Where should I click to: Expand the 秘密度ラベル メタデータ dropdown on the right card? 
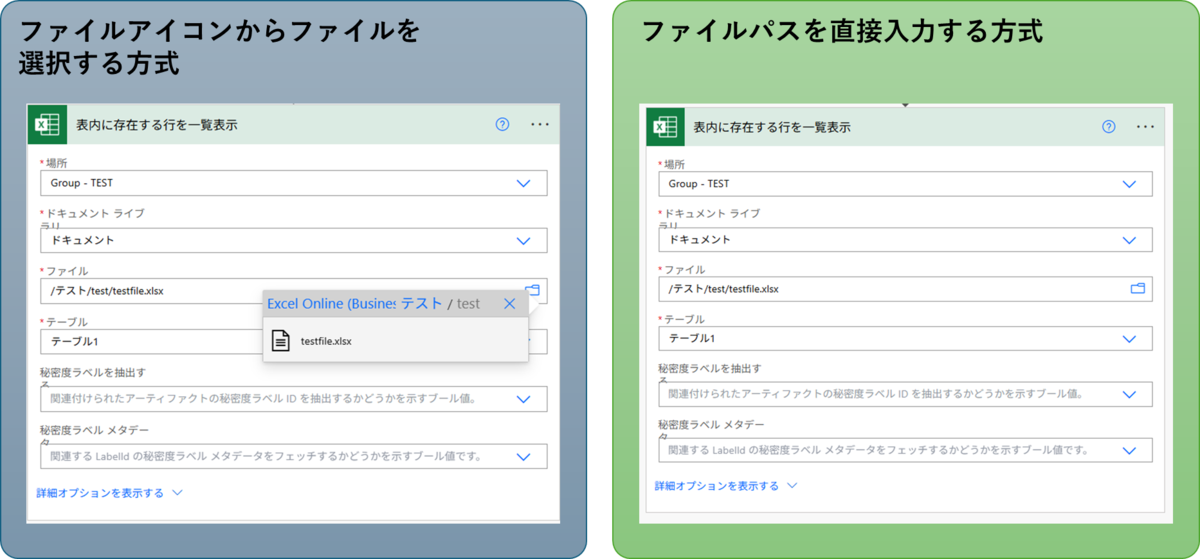point(1130,450)
